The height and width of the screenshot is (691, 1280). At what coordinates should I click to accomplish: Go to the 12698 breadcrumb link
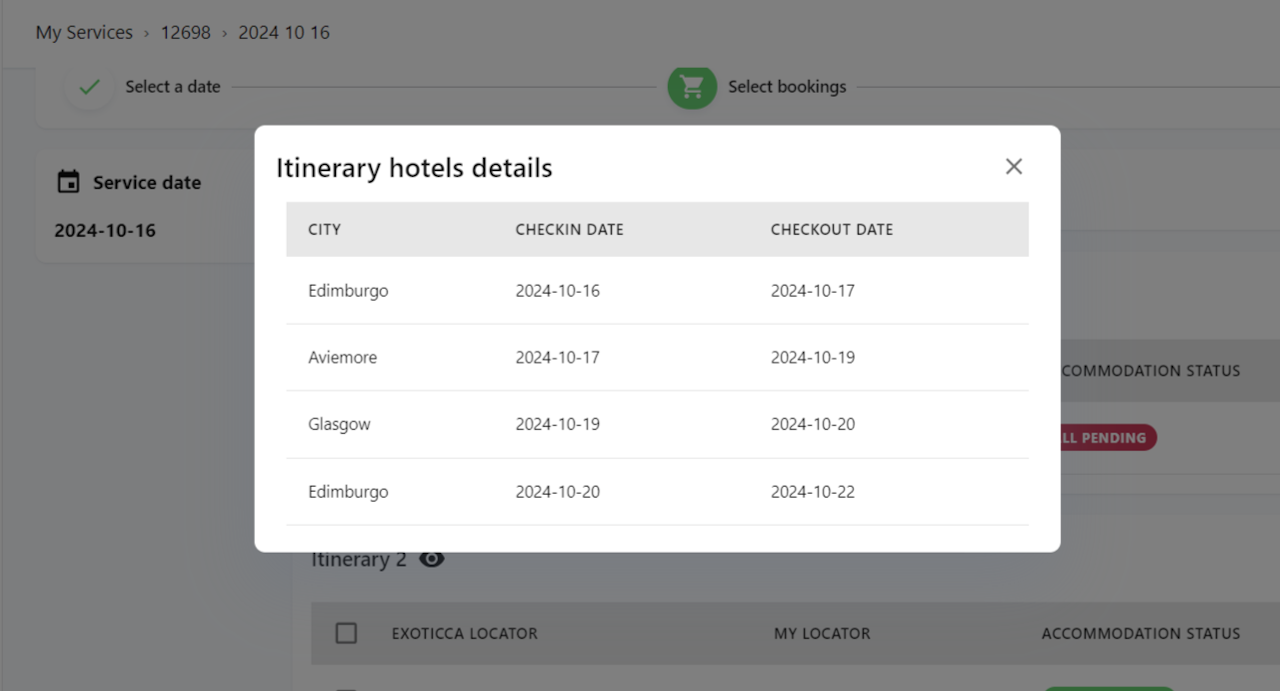[186, 32]
